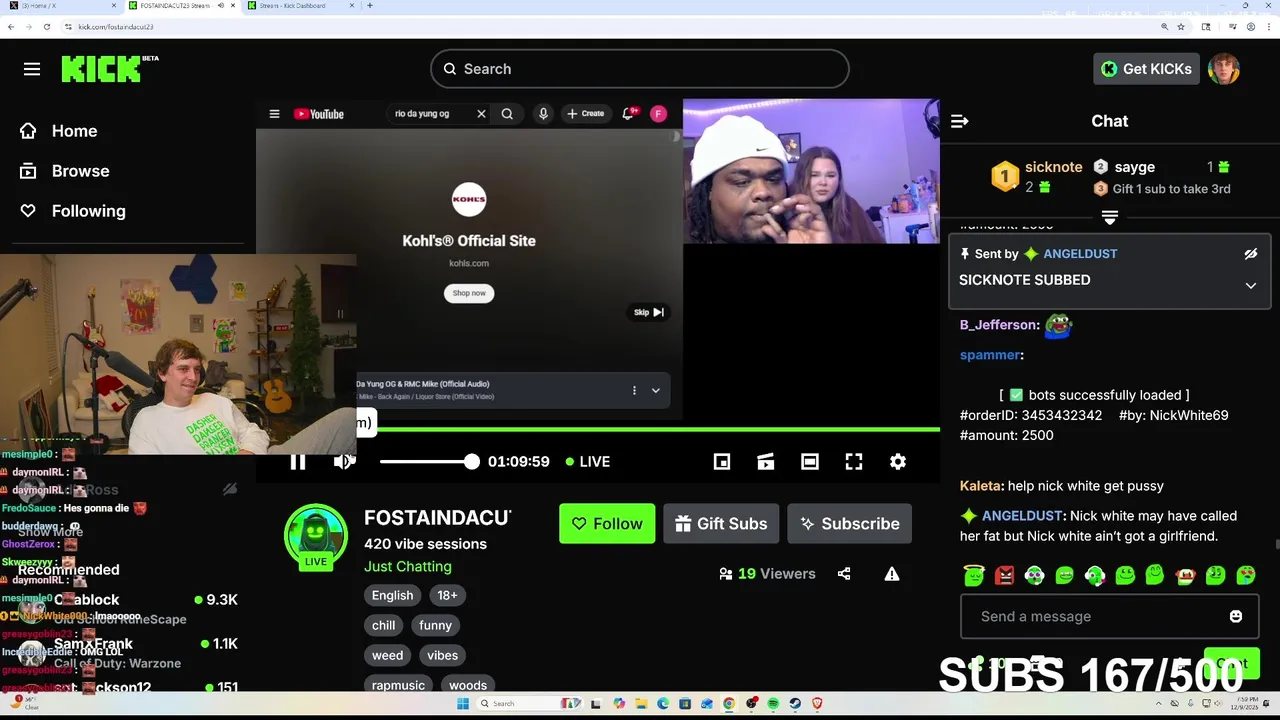Select the funny tag
1280x720 pixels.
point(435,625)
